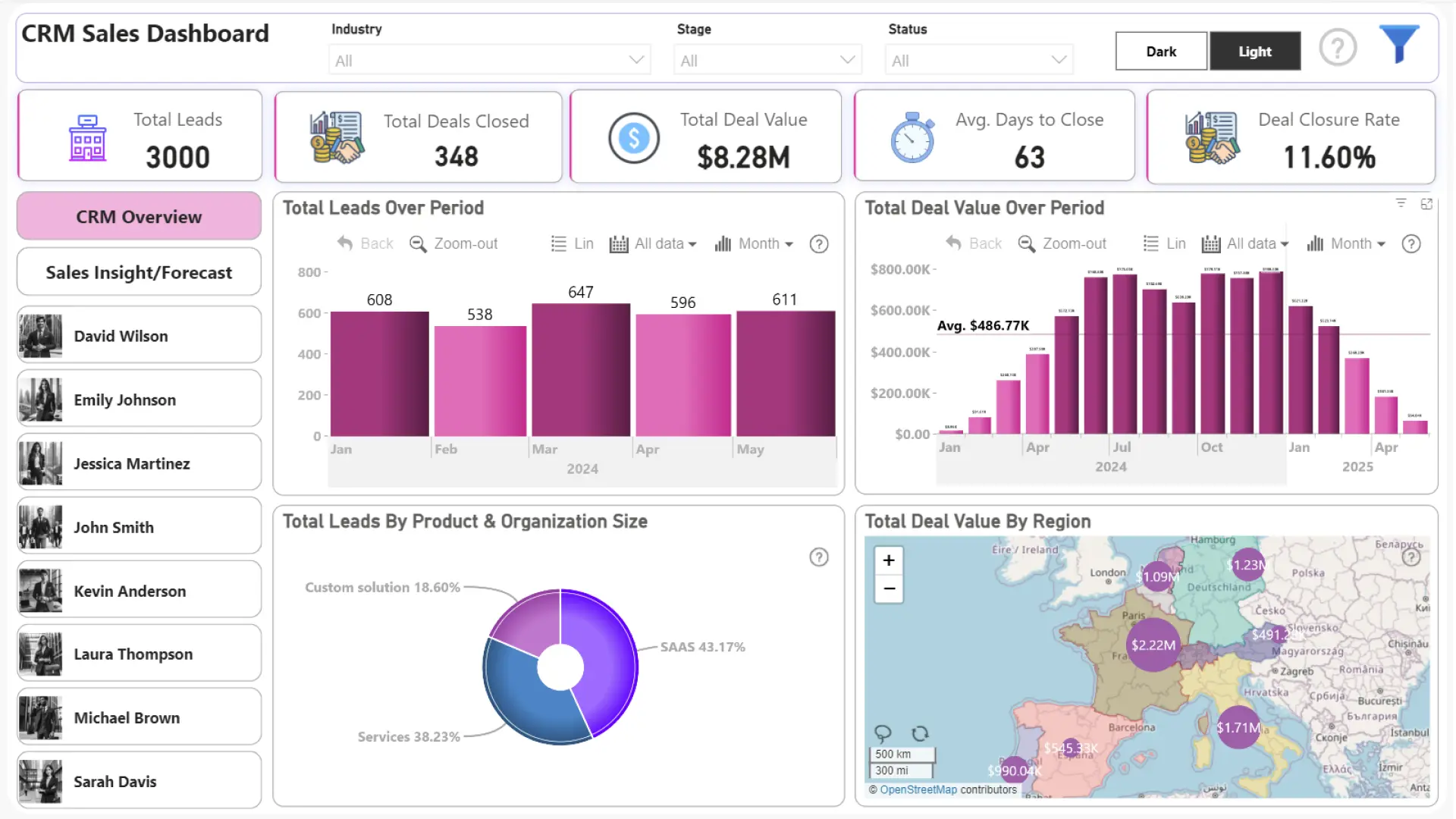Image resolution: width=1456 pixels, height=819 pixels.
Task: Click focus mode icon on Total Deal Value visual
Action: click(x=1426, y=204)
